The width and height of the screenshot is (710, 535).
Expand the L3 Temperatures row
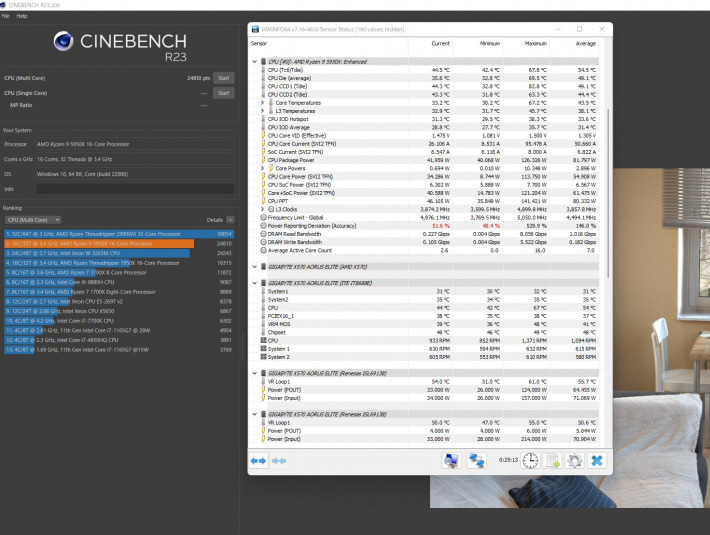pos(262,109)
